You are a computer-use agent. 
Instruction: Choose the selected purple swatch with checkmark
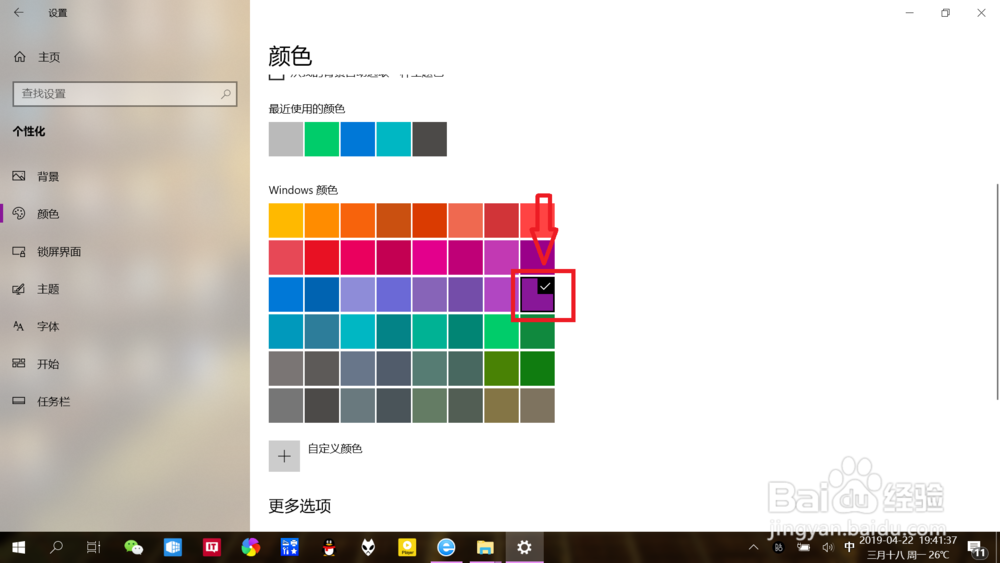pyautogui.click(x=538, y=295)
